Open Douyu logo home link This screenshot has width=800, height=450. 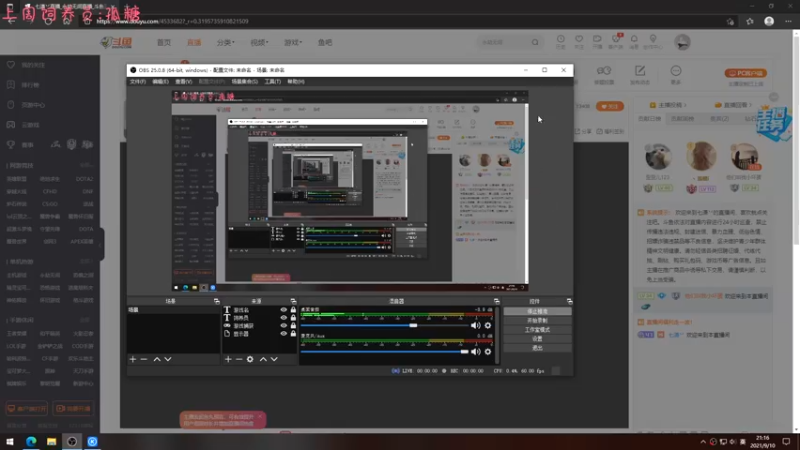(x=117, y=42)
